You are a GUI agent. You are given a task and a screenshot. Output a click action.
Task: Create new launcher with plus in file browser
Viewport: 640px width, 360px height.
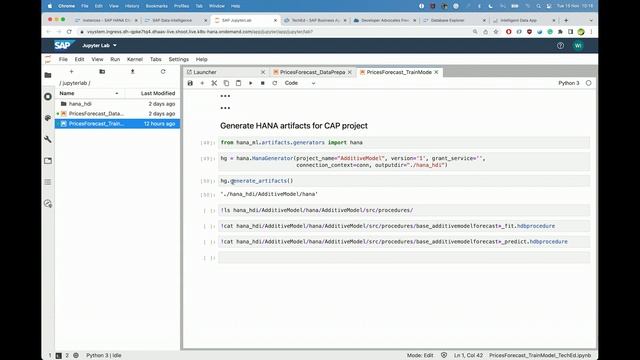pyautogui.click(x=71, y=71)
